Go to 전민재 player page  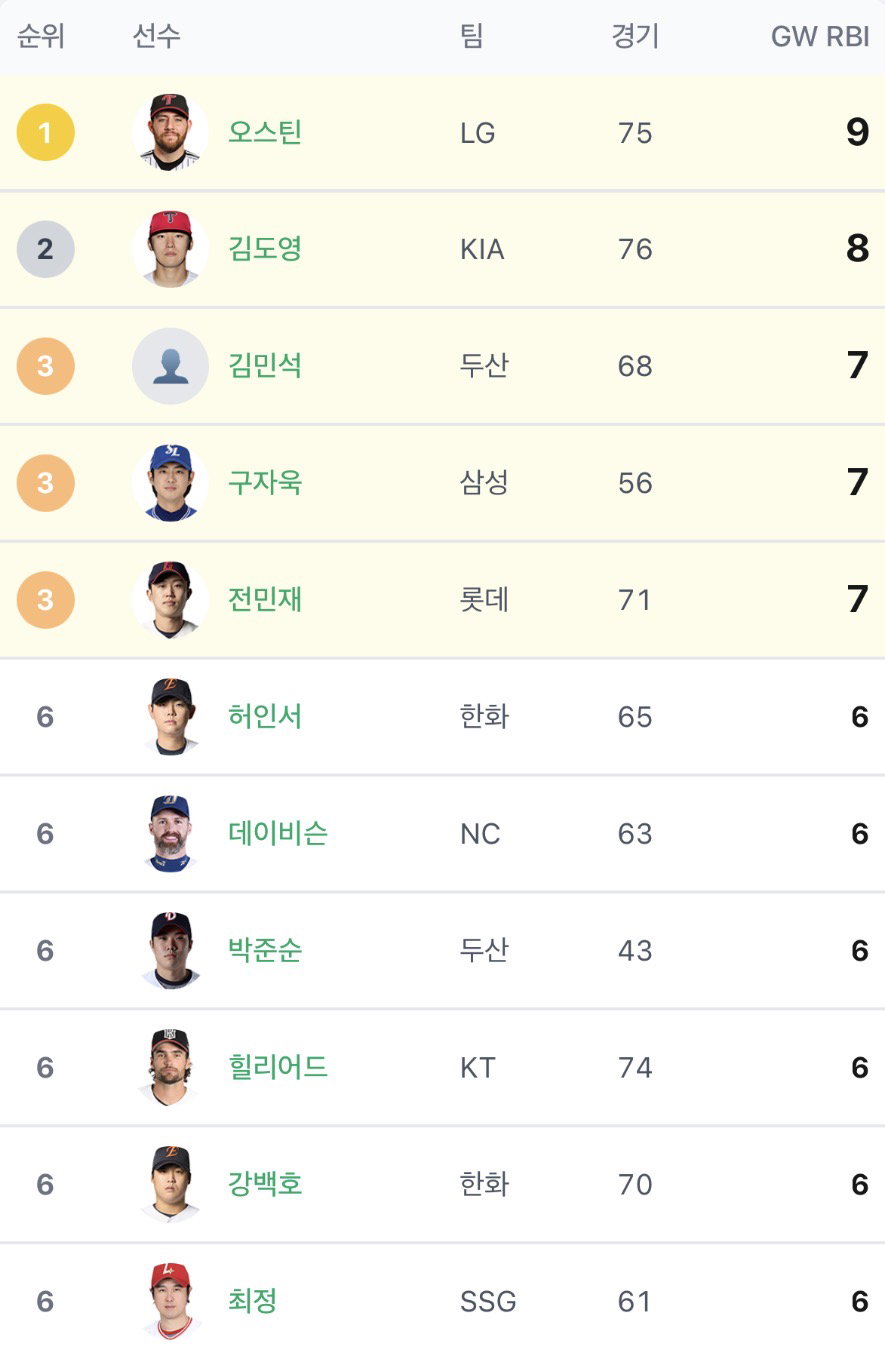coord(265,600)
